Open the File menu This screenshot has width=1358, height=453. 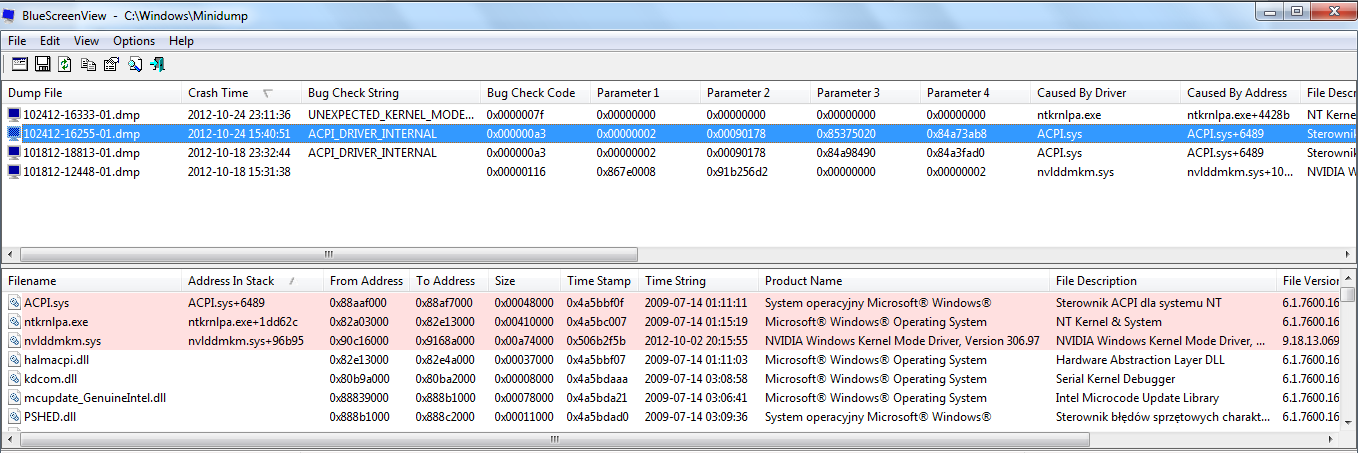click(x=17, y=41)
